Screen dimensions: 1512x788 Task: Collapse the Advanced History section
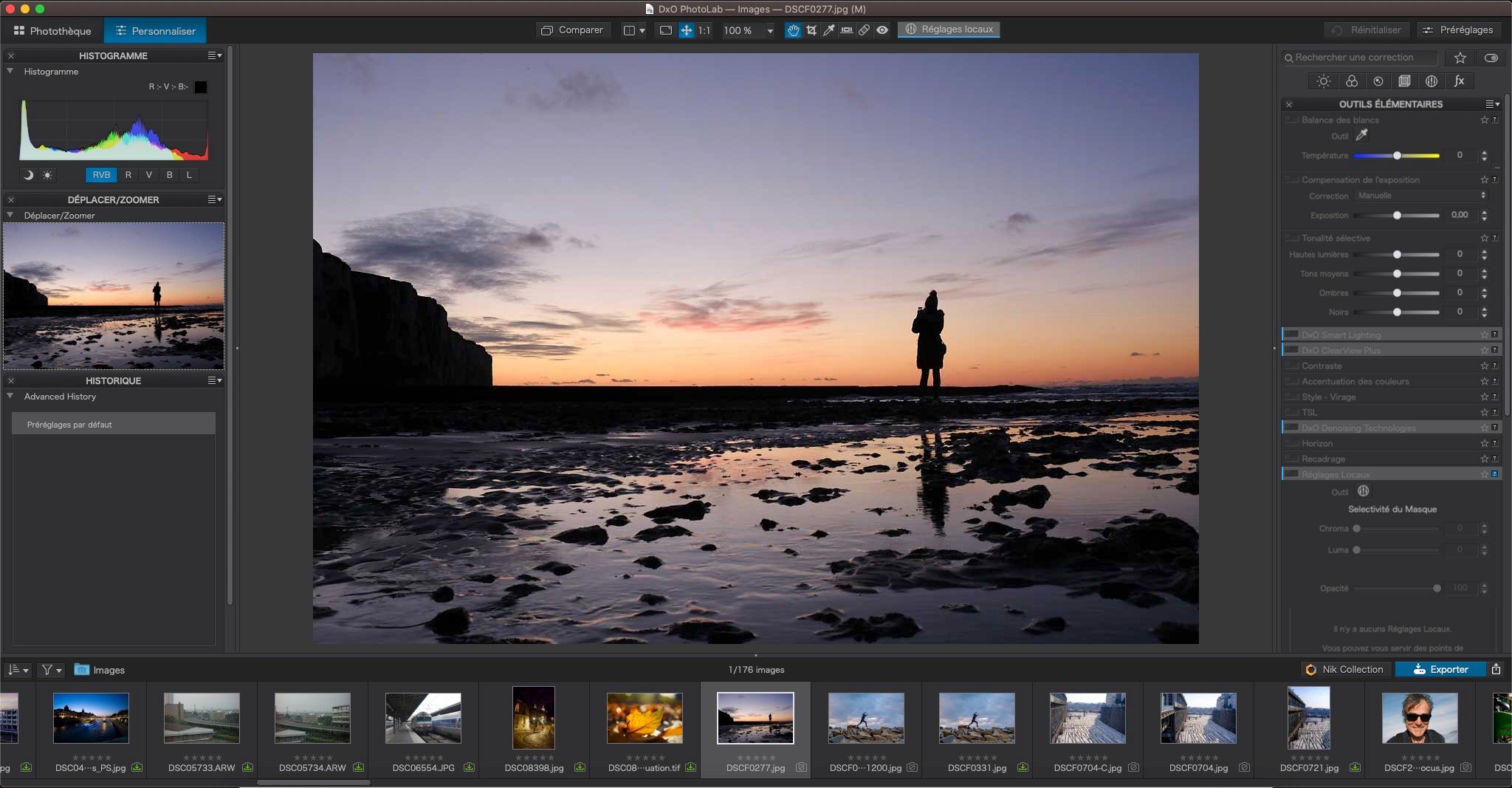[10, 396]
